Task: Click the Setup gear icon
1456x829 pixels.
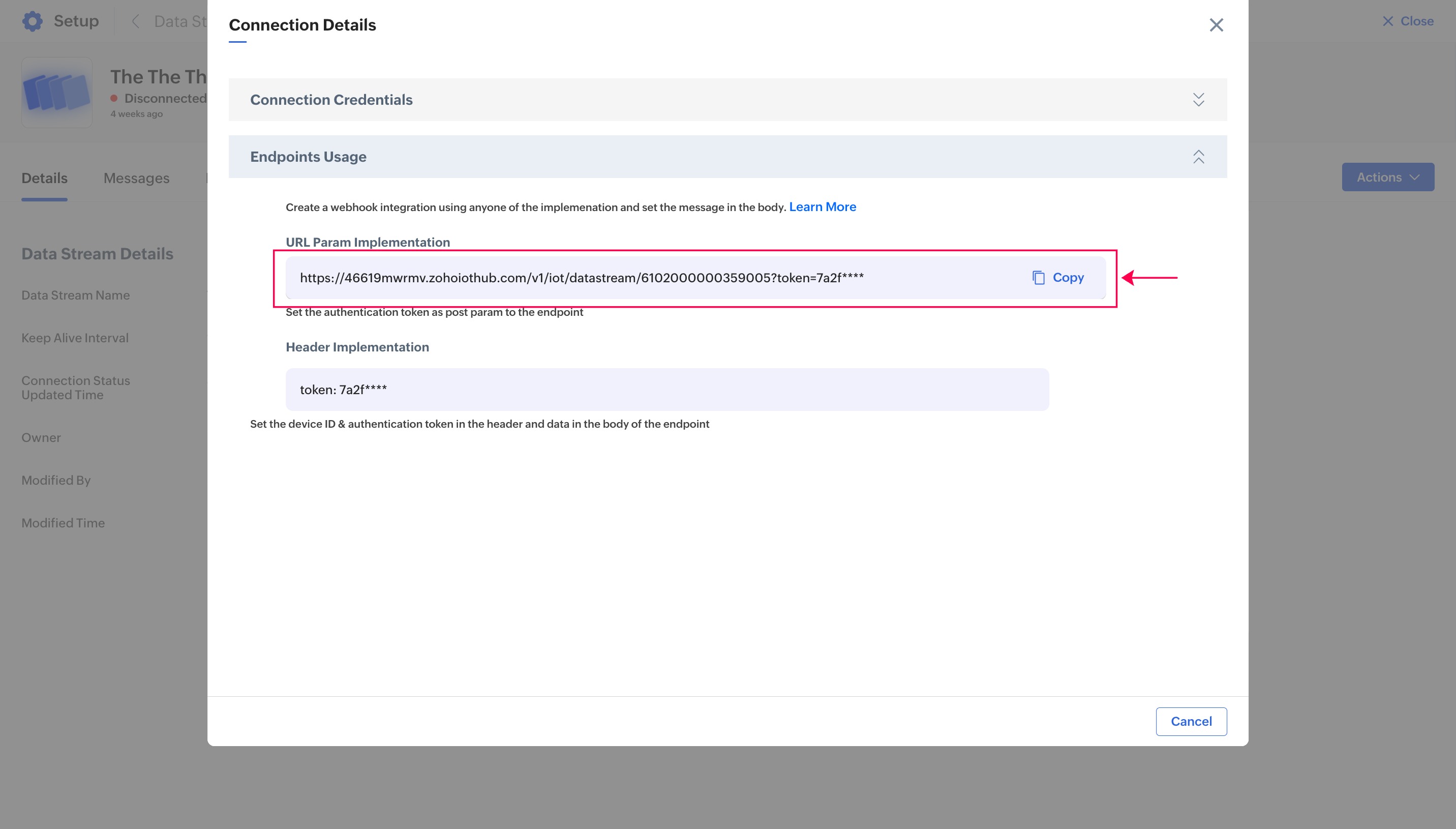Action: coord(33,21)
